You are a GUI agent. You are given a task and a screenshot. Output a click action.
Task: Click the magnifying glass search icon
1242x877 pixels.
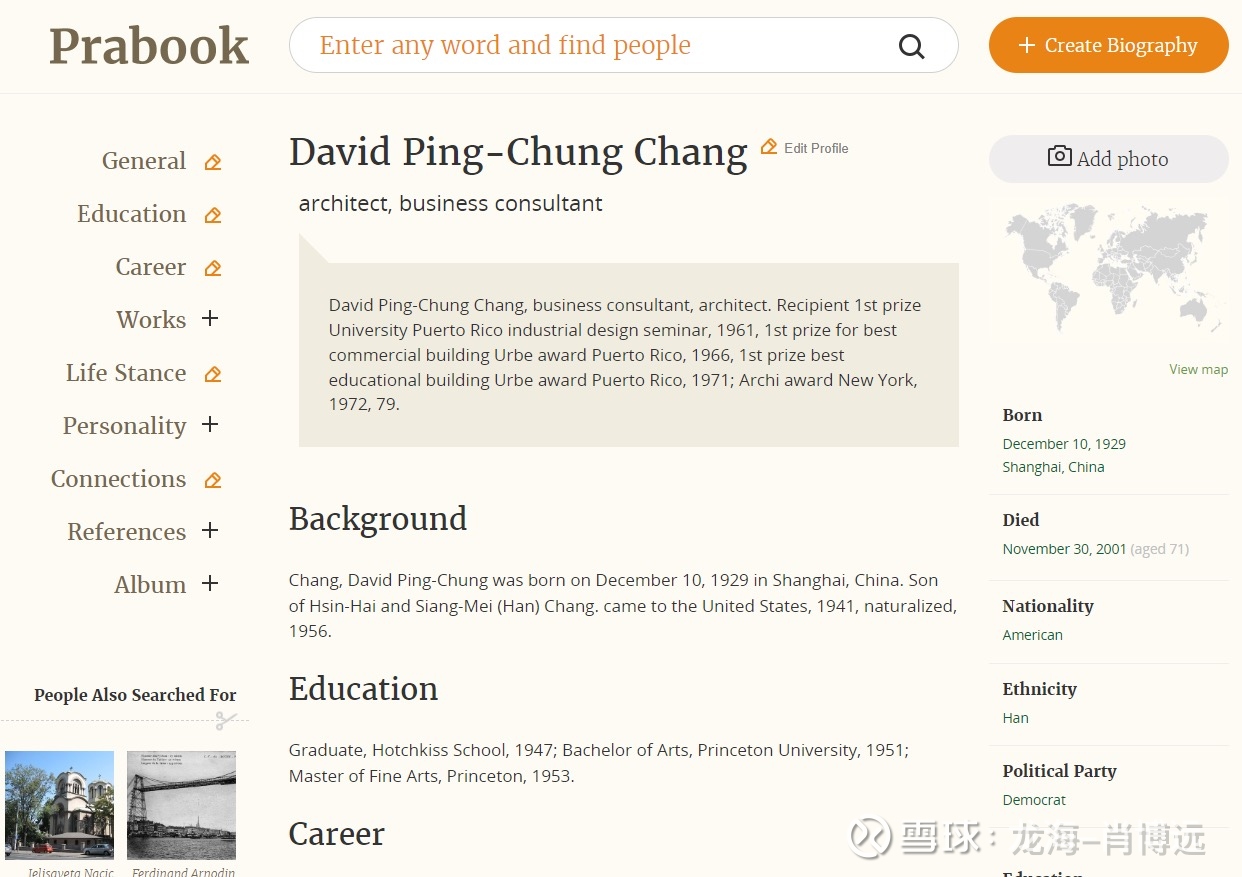pyautogui.click(x=911, y=45)
